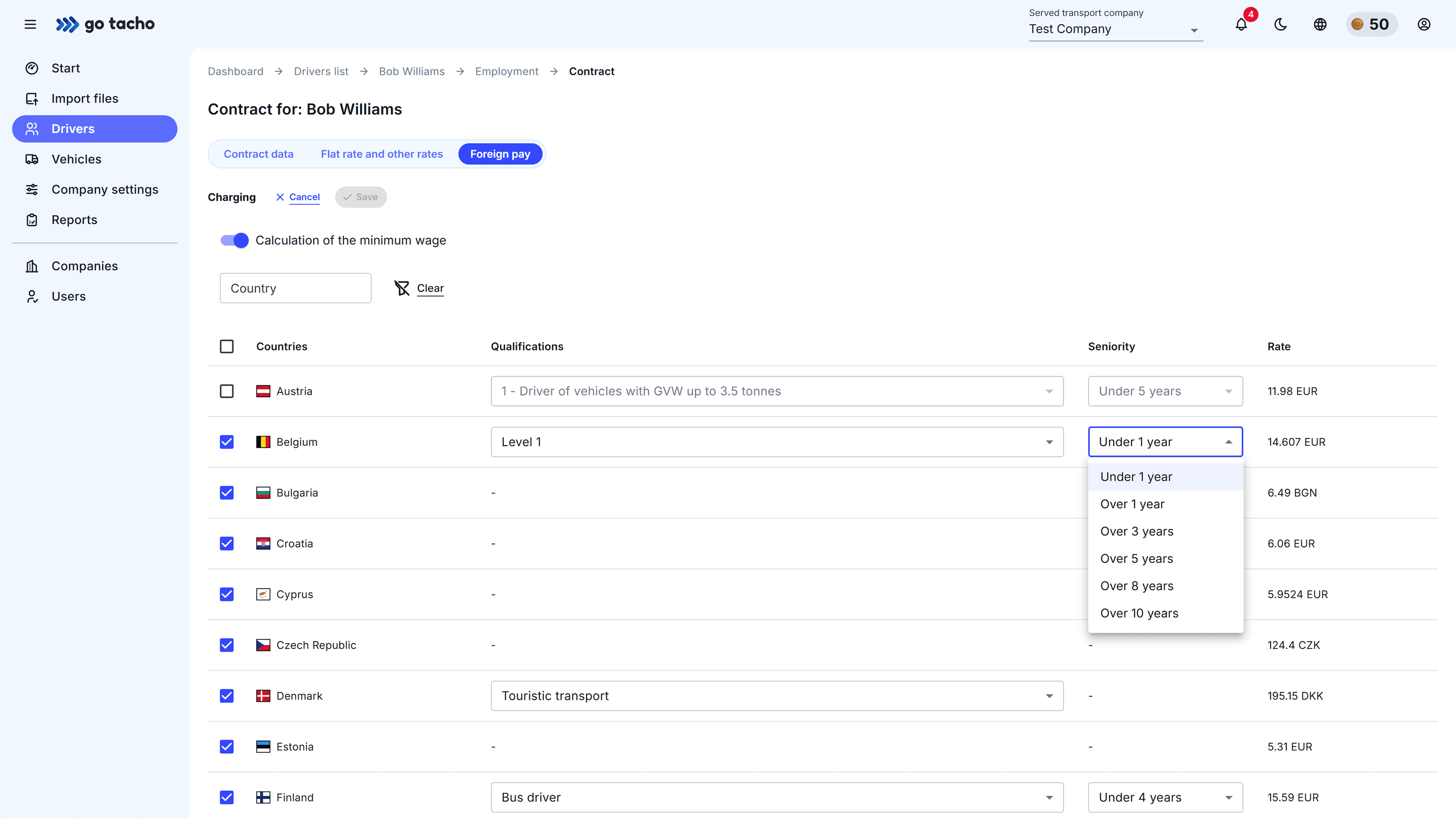The width and height of the screenshot is (1456, 819).
Task: Select Over 5 years seniority option
Action: [1166, 559]
